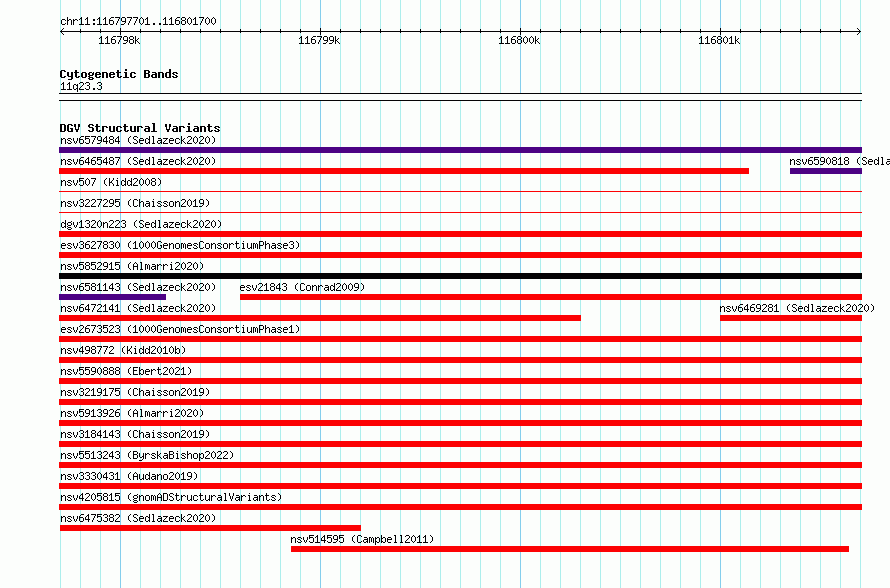Screen dimensions: 890x588
Task: Select the red nsv5913926 variant bar
Action: tap(460, 423)
